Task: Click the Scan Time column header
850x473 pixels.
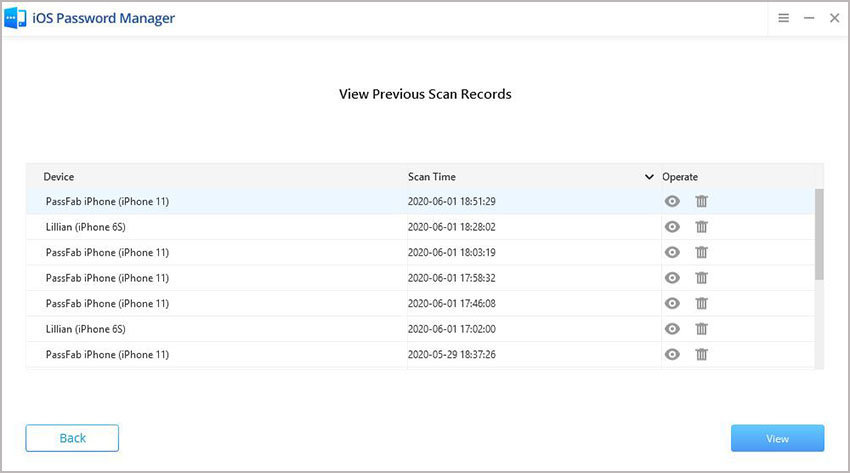Action: (x=432, y=177)
